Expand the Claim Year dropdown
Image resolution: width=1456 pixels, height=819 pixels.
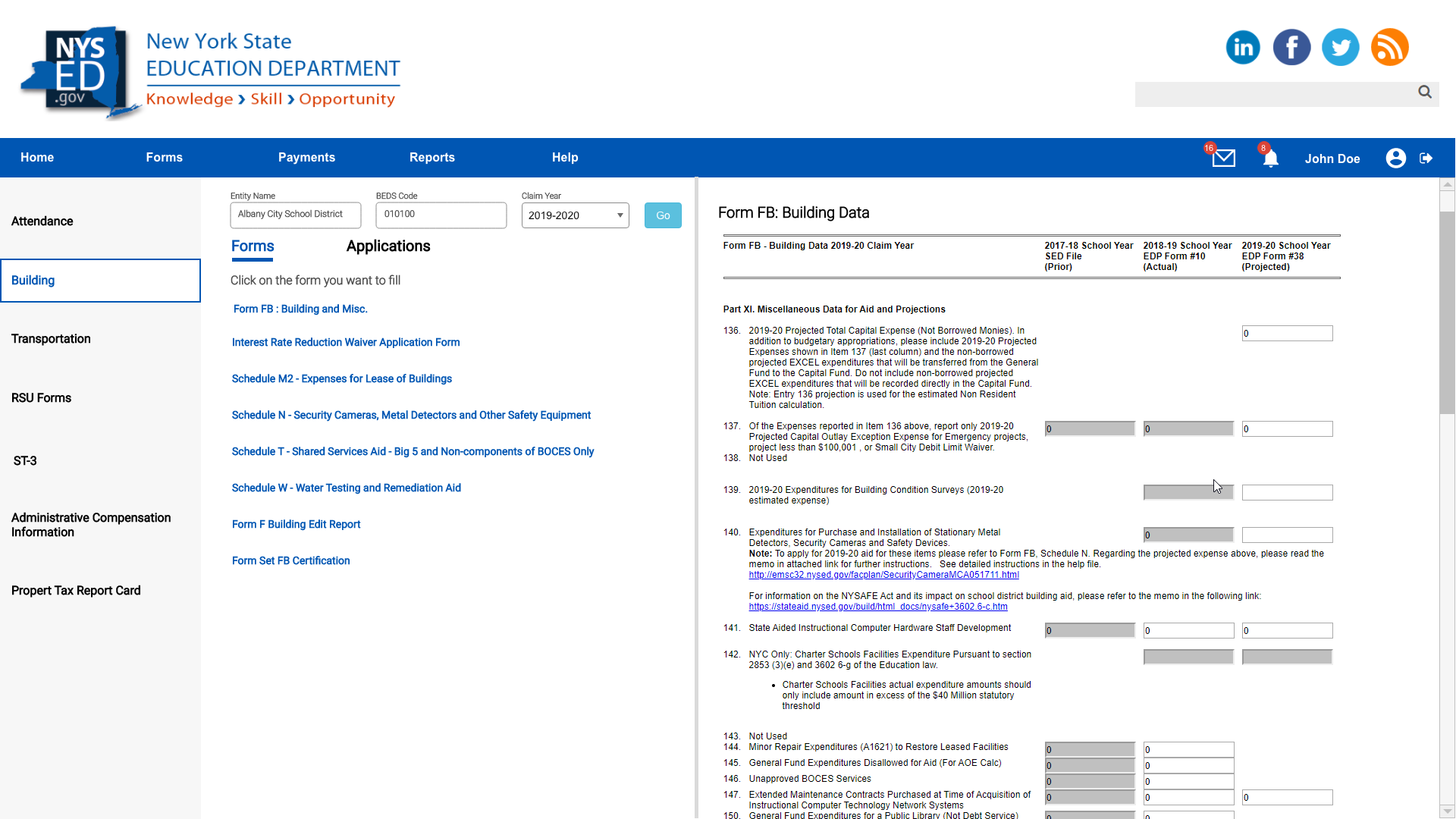575,215
